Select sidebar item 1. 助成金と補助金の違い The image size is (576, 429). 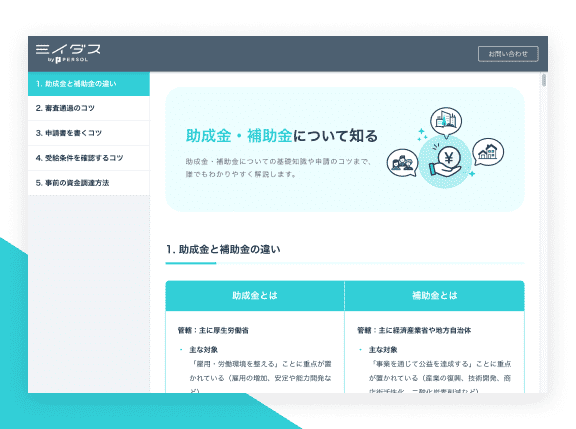point(89,84)
